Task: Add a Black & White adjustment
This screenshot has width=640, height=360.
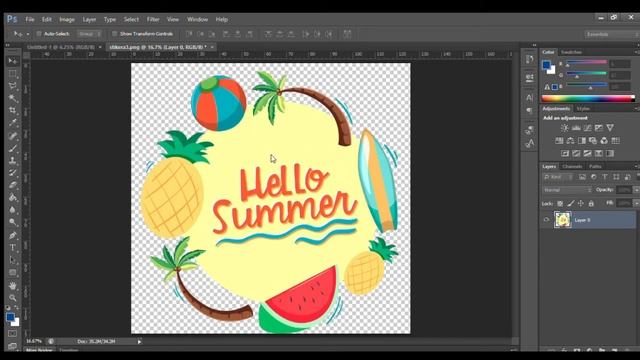Action: tap(582, 141)
